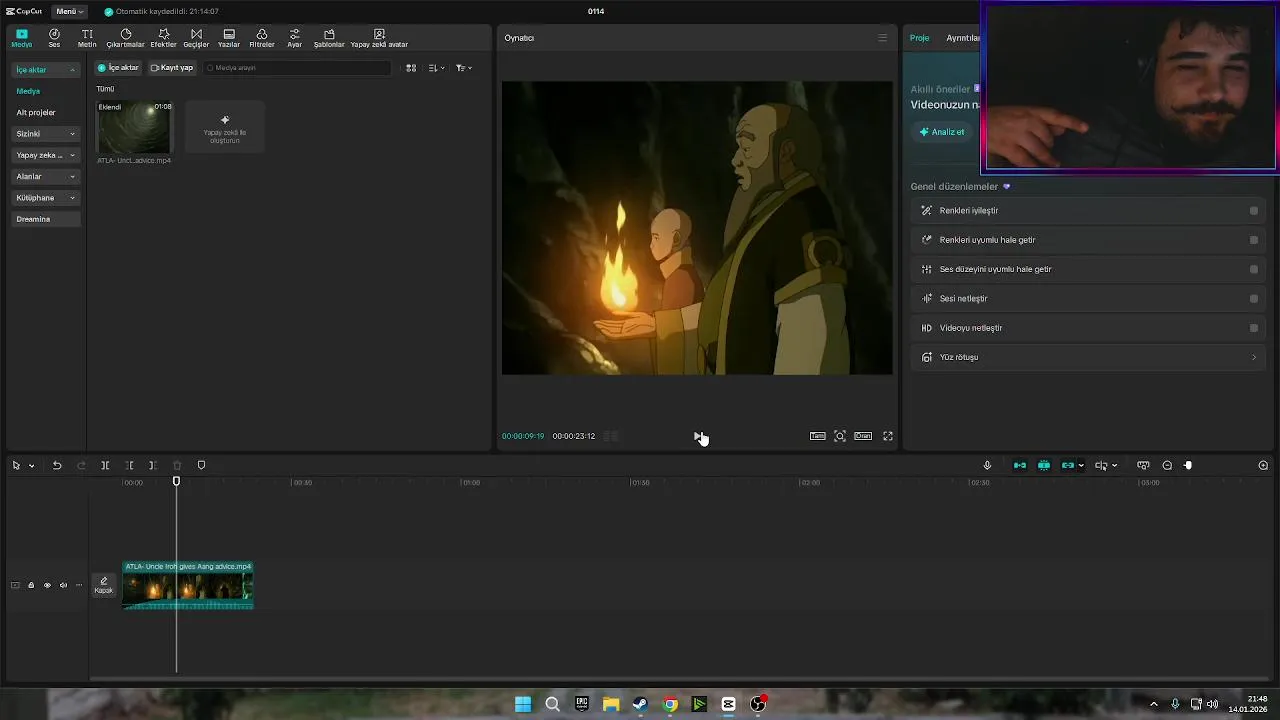Click the zoom slider handle on timeline
This screenshot has width=1280, height=720.
(x=1188, y=465)
